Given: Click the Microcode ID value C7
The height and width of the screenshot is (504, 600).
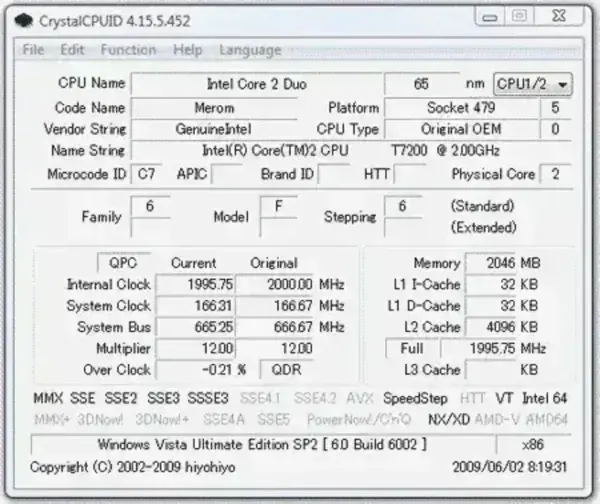Looking at the screenshot, I should [146, 175].
